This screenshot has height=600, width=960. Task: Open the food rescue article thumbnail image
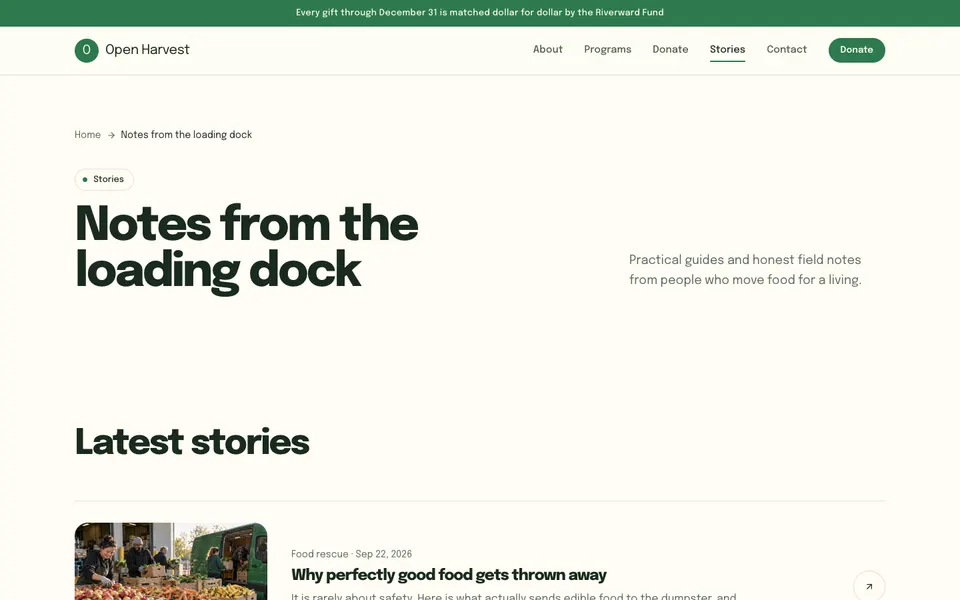click(171, 561)
